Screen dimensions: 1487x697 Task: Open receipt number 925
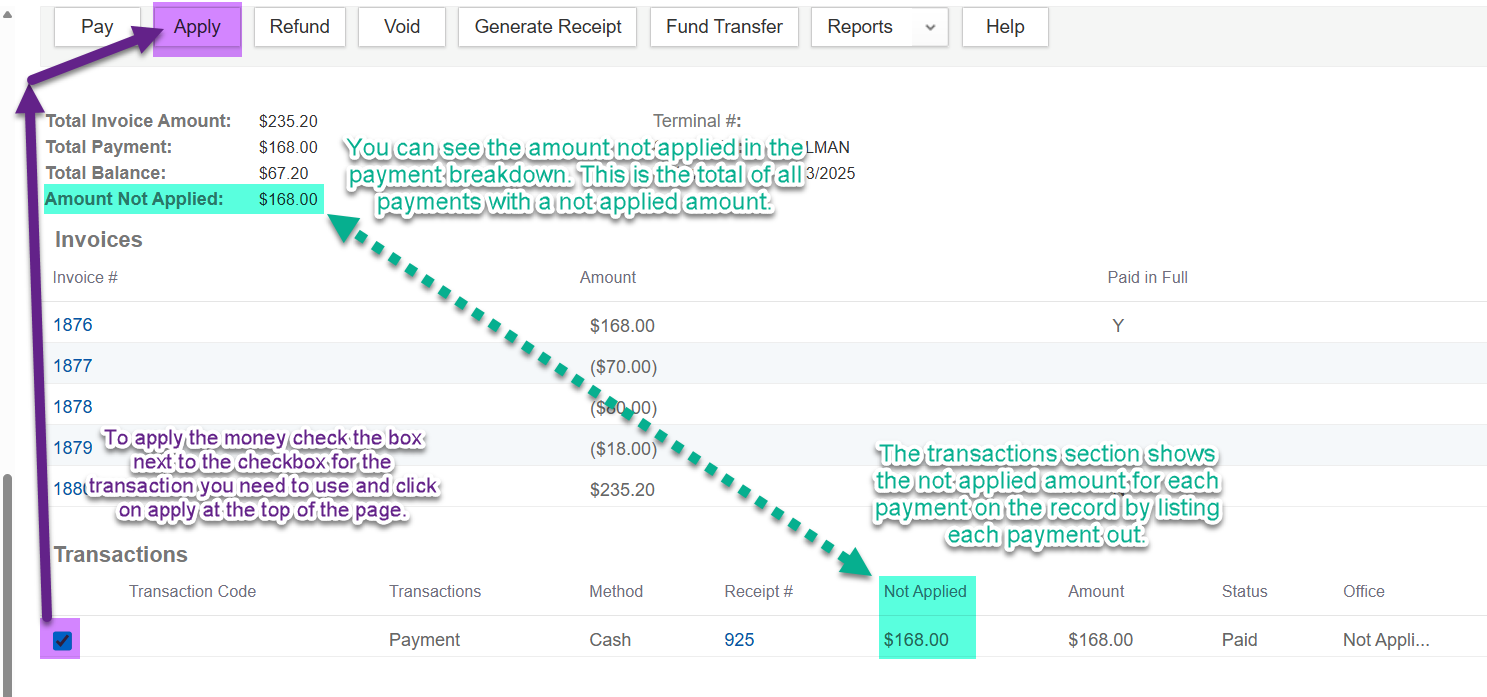739,640
